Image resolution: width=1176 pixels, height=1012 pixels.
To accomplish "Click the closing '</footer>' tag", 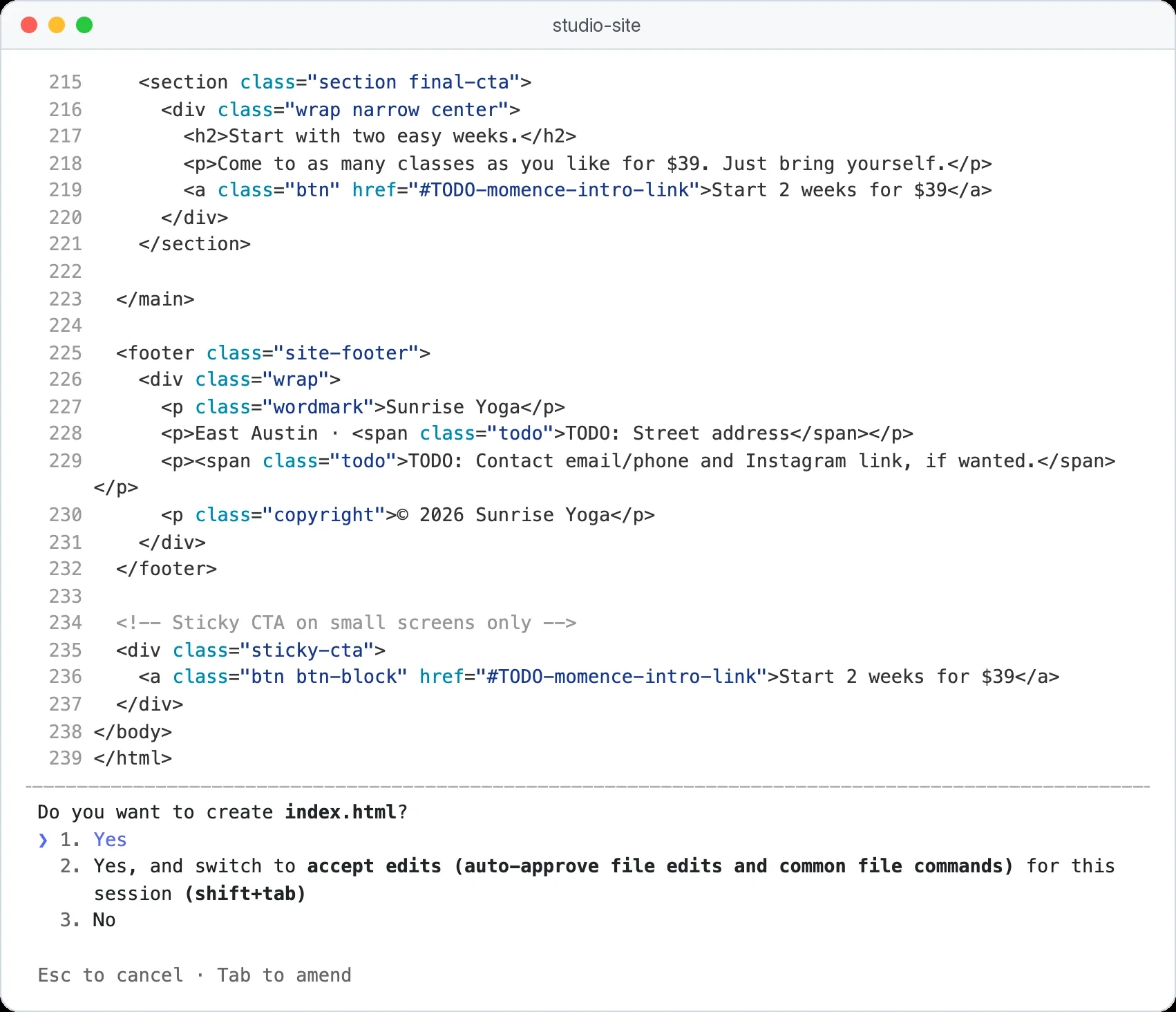I will (x=167, y=569).
